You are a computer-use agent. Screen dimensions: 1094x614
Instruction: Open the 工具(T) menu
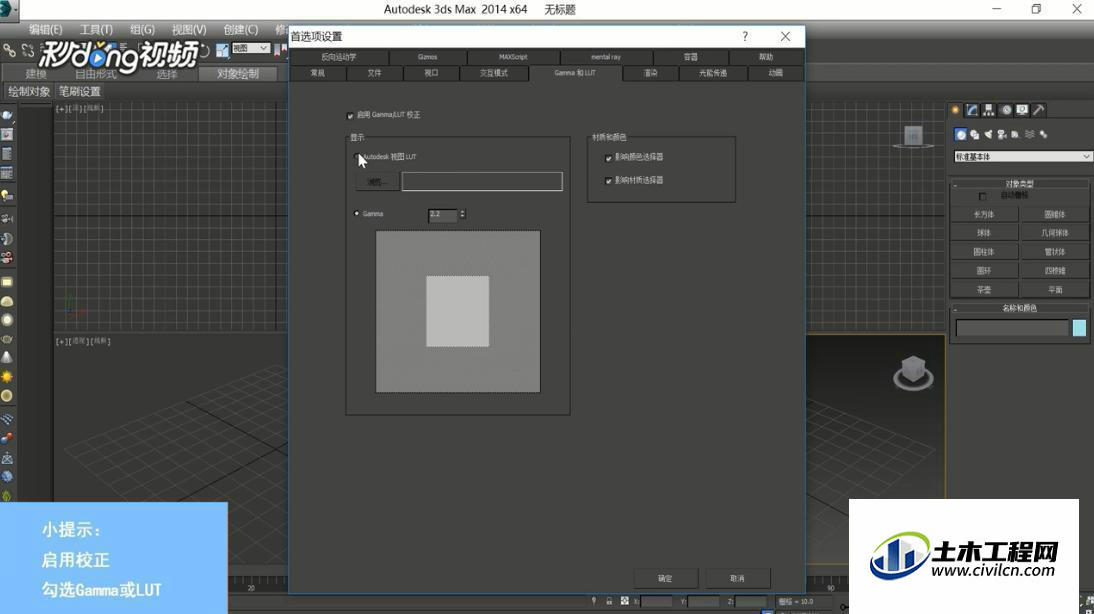point(96,29)
